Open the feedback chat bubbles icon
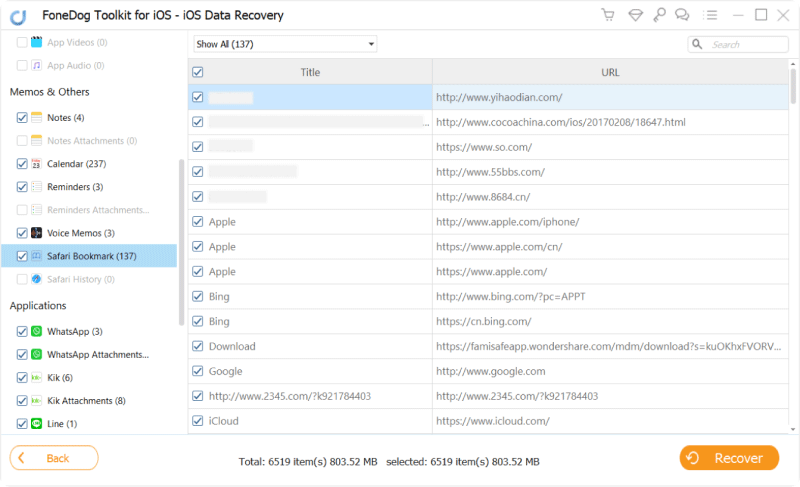 [682, 15]
